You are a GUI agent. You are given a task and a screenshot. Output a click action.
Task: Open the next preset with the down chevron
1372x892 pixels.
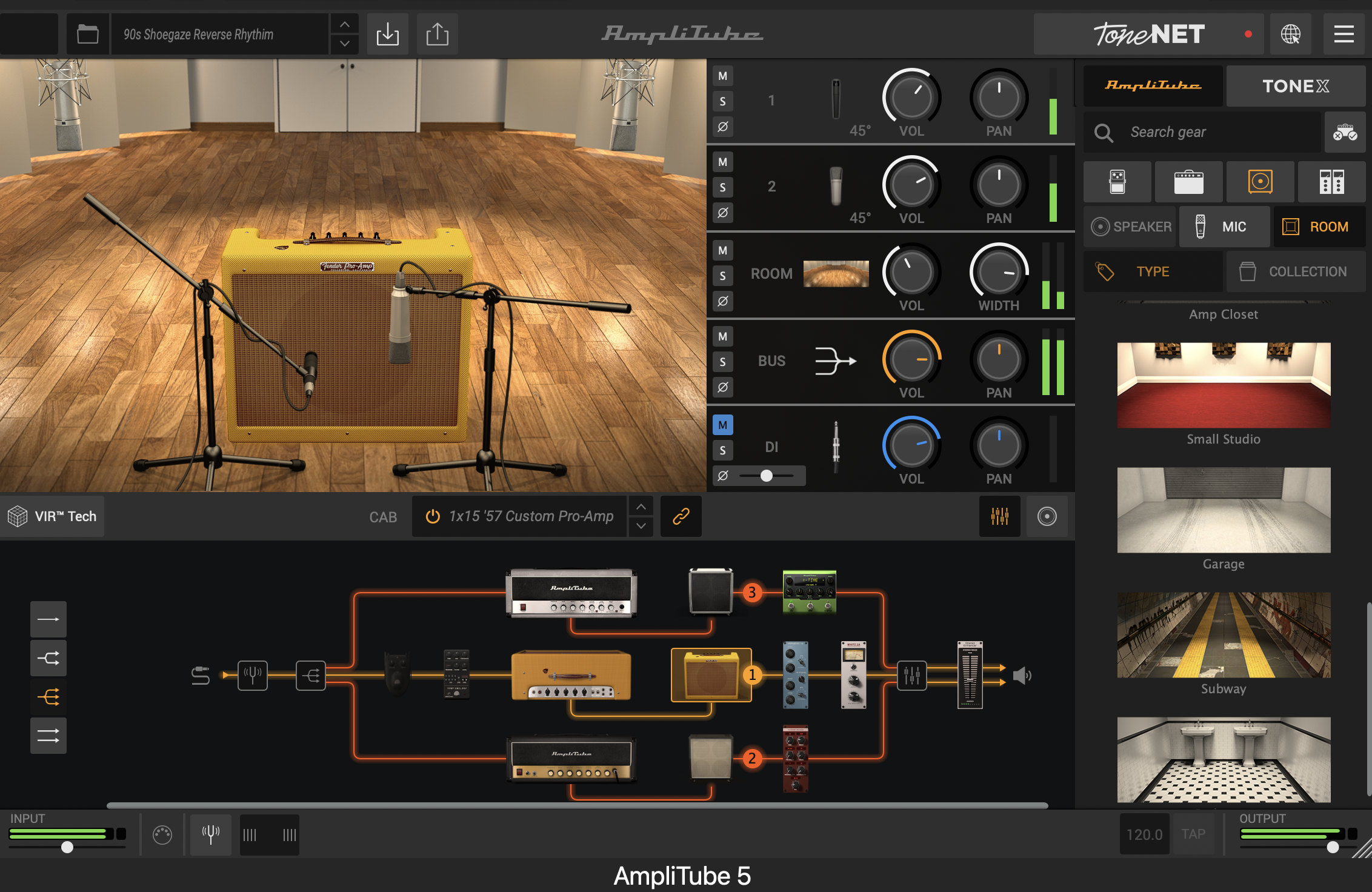point(344,43)
